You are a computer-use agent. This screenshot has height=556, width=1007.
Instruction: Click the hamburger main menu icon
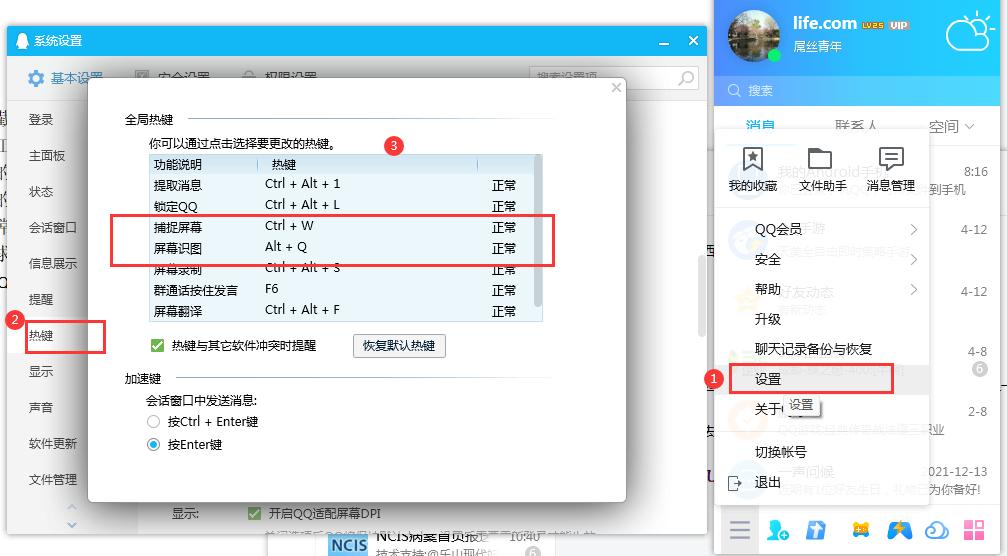point(739,530)
